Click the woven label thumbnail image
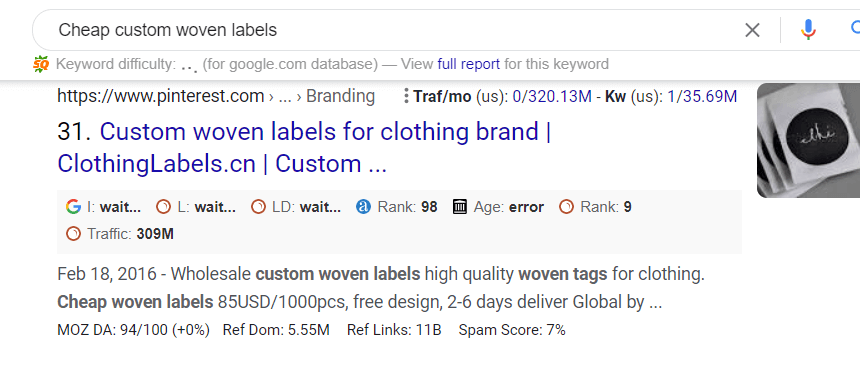The image size is (860, 371). coord(808,140)
